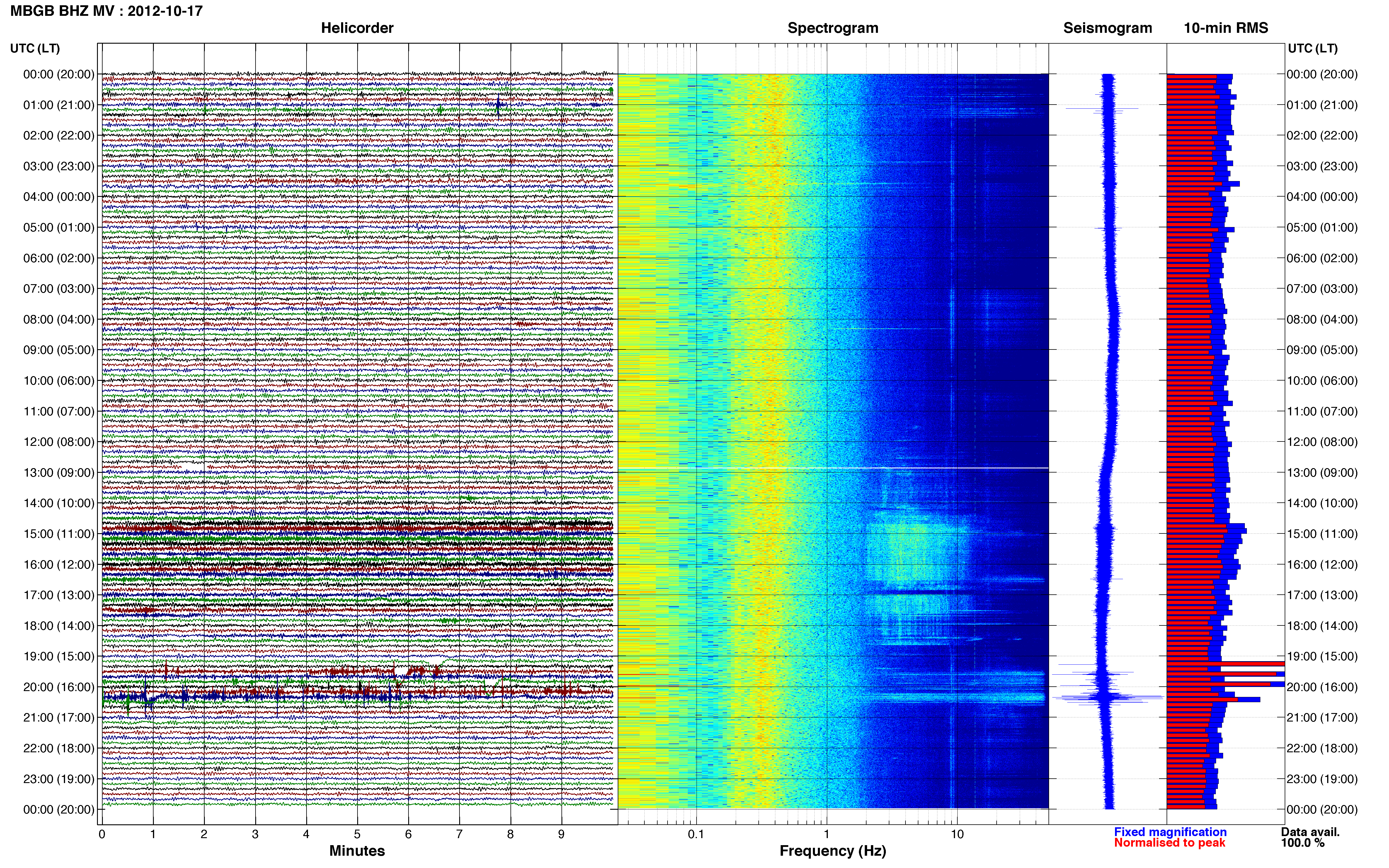Click the seismogram spike near 01:00

pos(1102,108)
